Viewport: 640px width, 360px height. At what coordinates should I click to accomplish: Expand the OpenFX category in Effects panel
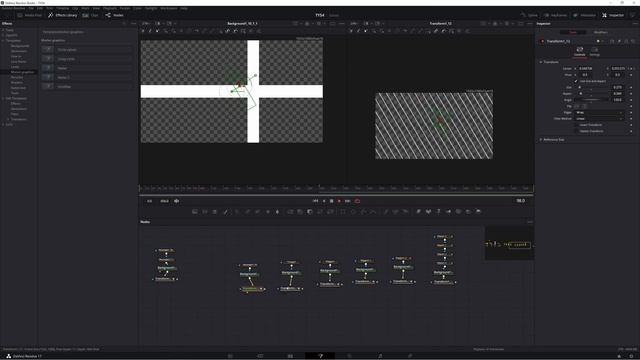click(3, 36)
